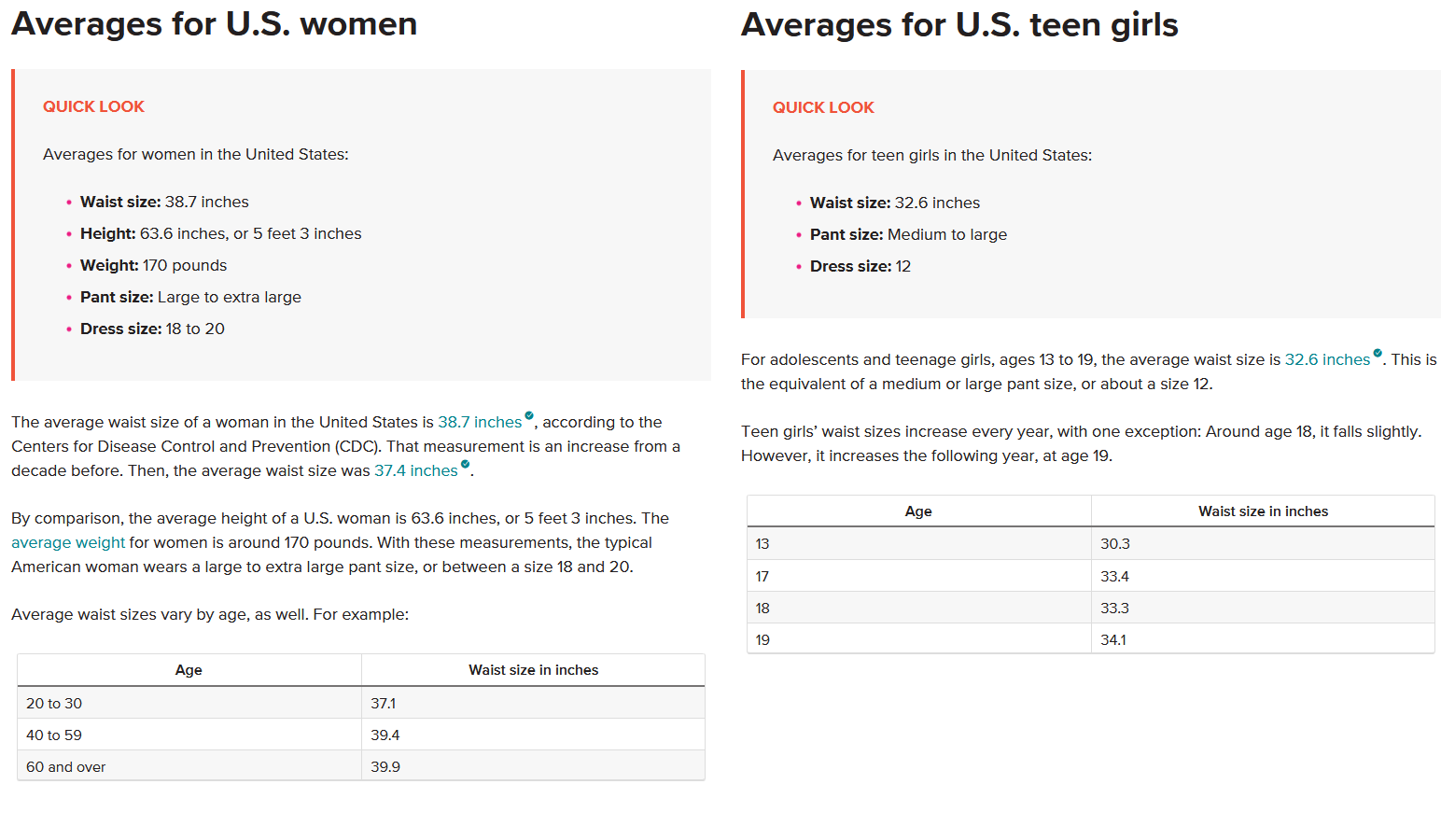Select the 20 to 30 table row
Image resolution: width=1455 pixels, height=840 pixels.
coord(361,703)
